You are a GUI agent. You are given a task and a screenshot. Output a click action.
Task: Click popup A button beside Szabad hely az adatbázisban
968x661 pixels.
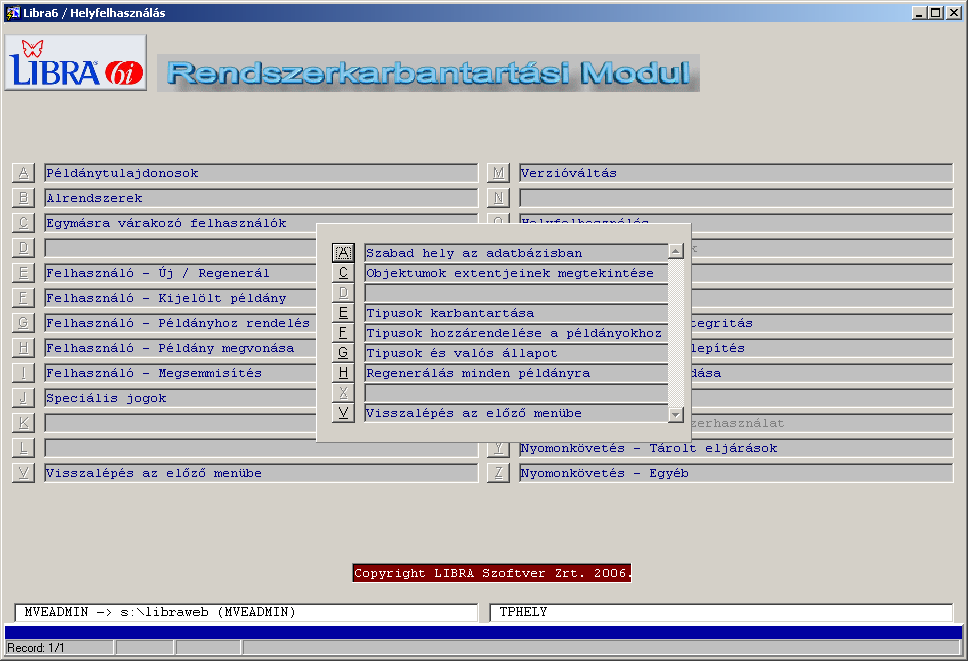click(343, 252)
